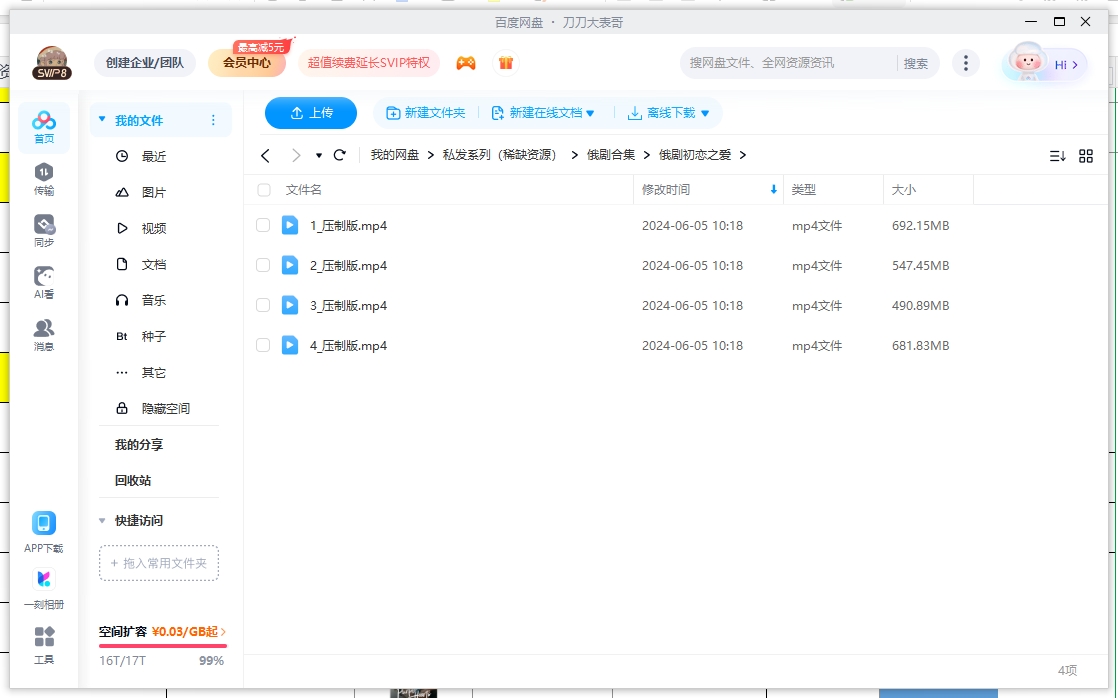Open 一刻相册 photo album

[x=43, y=585]
